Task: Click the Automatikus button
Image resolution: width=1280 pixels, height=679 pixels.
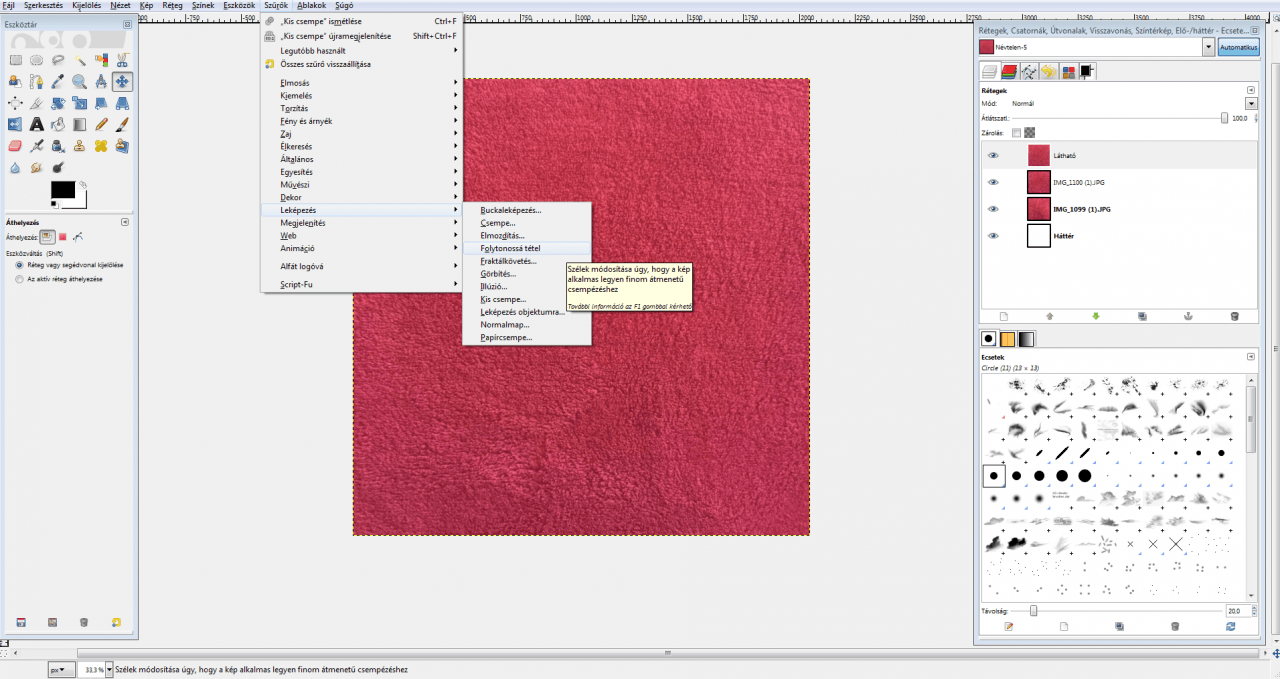Action: click(x=1238, y=47)
